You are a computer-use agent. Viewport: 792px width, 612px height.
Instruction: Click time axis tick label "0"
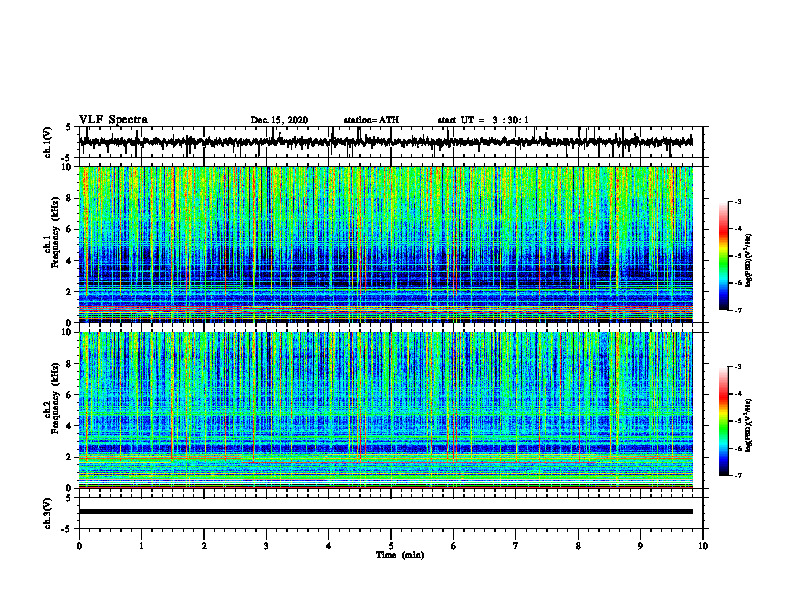[x=79, y=546]
